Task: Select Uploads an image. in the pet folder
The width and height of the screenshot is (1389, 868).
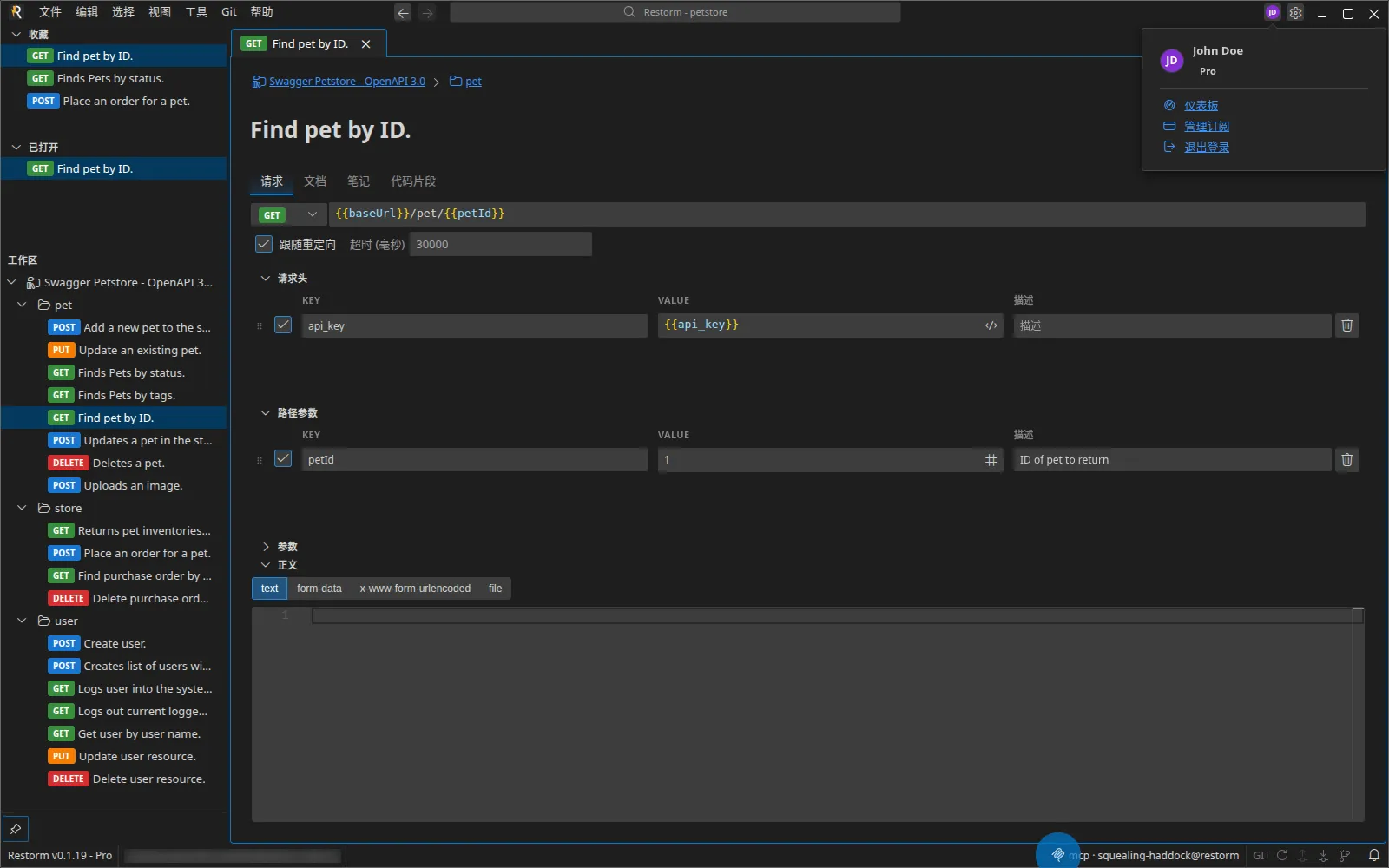Action: coord(115,486)
